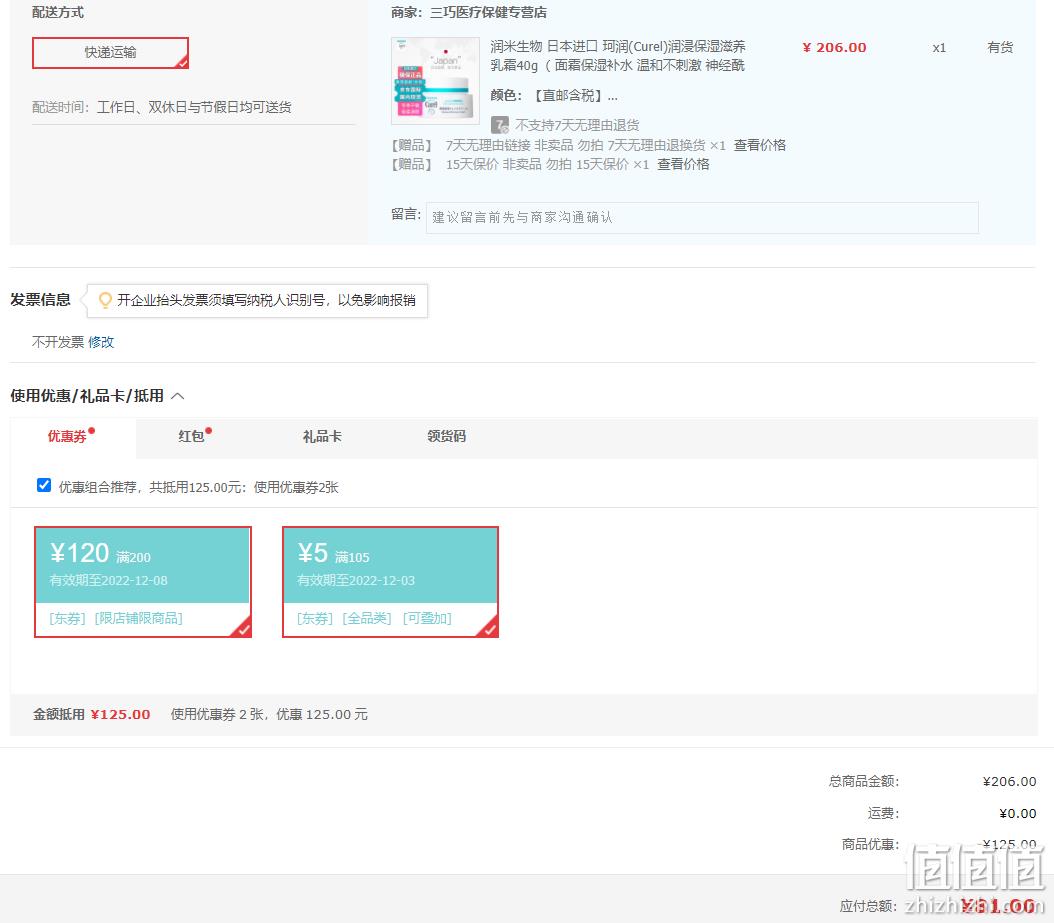This screenshot has height=923, width=1054.
Task: View price of 15天保价 gift
Action: (x=683, y=164)
